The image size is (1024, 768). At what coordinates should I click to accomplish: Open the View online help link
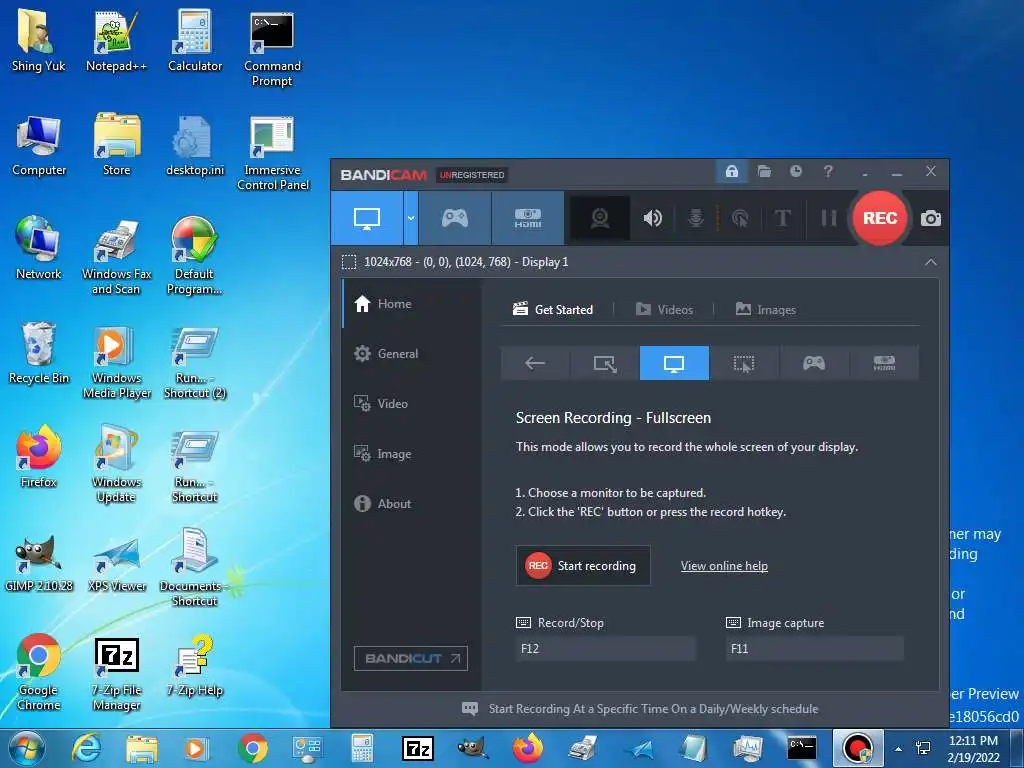[724, 566]
